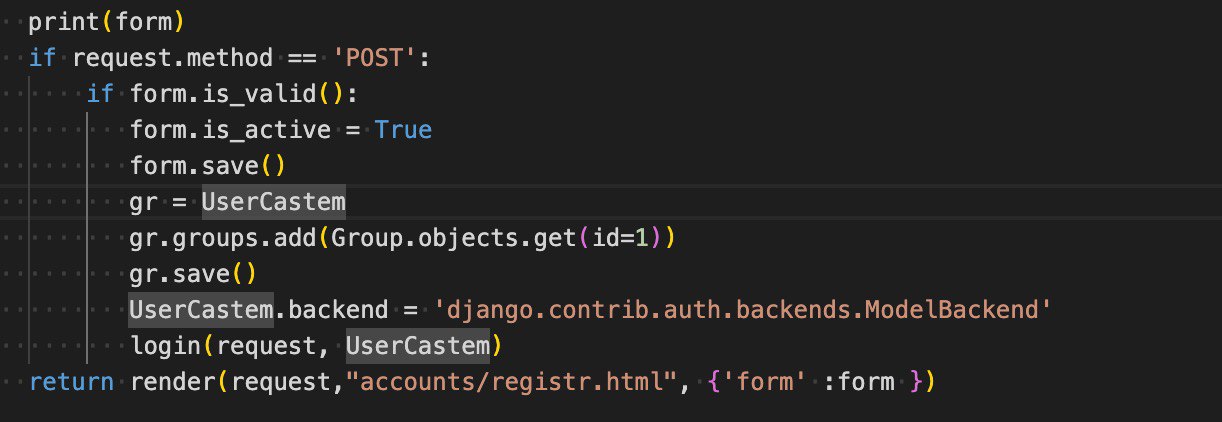Click form.is_valid() call
Screen dimensions: 1222x422
tap(236, 94)
